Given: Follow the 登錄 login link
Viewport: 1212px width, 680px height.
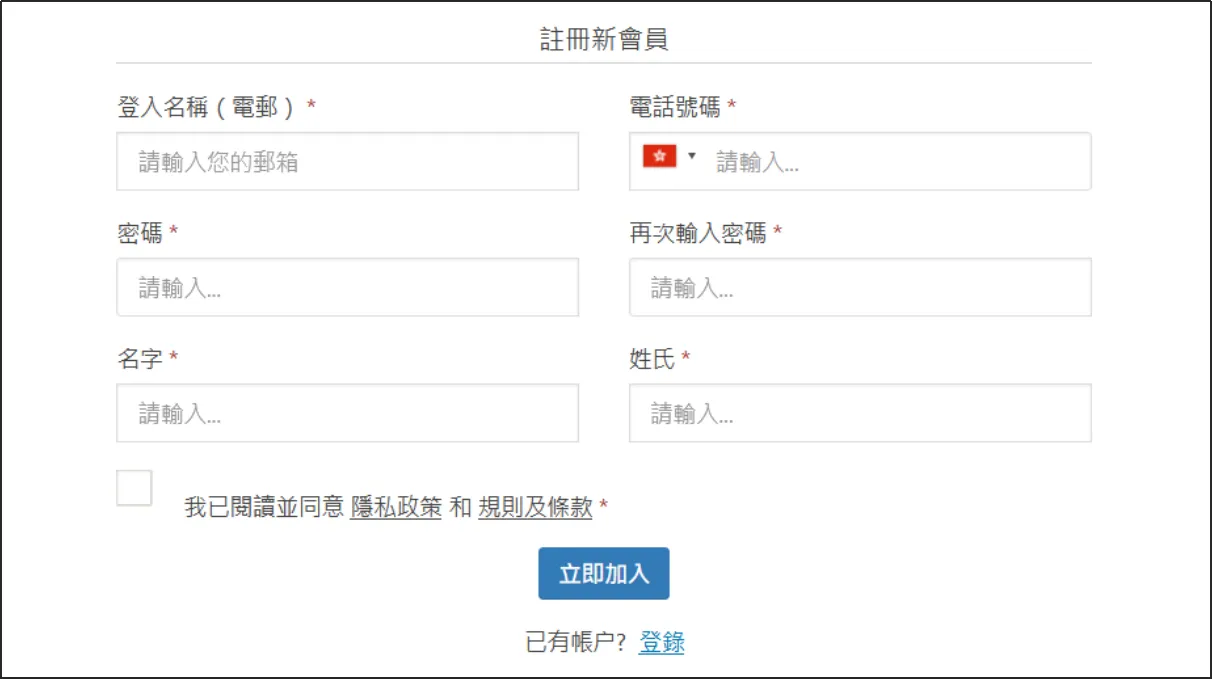Looking at the screenshot, I should point(662,642).
